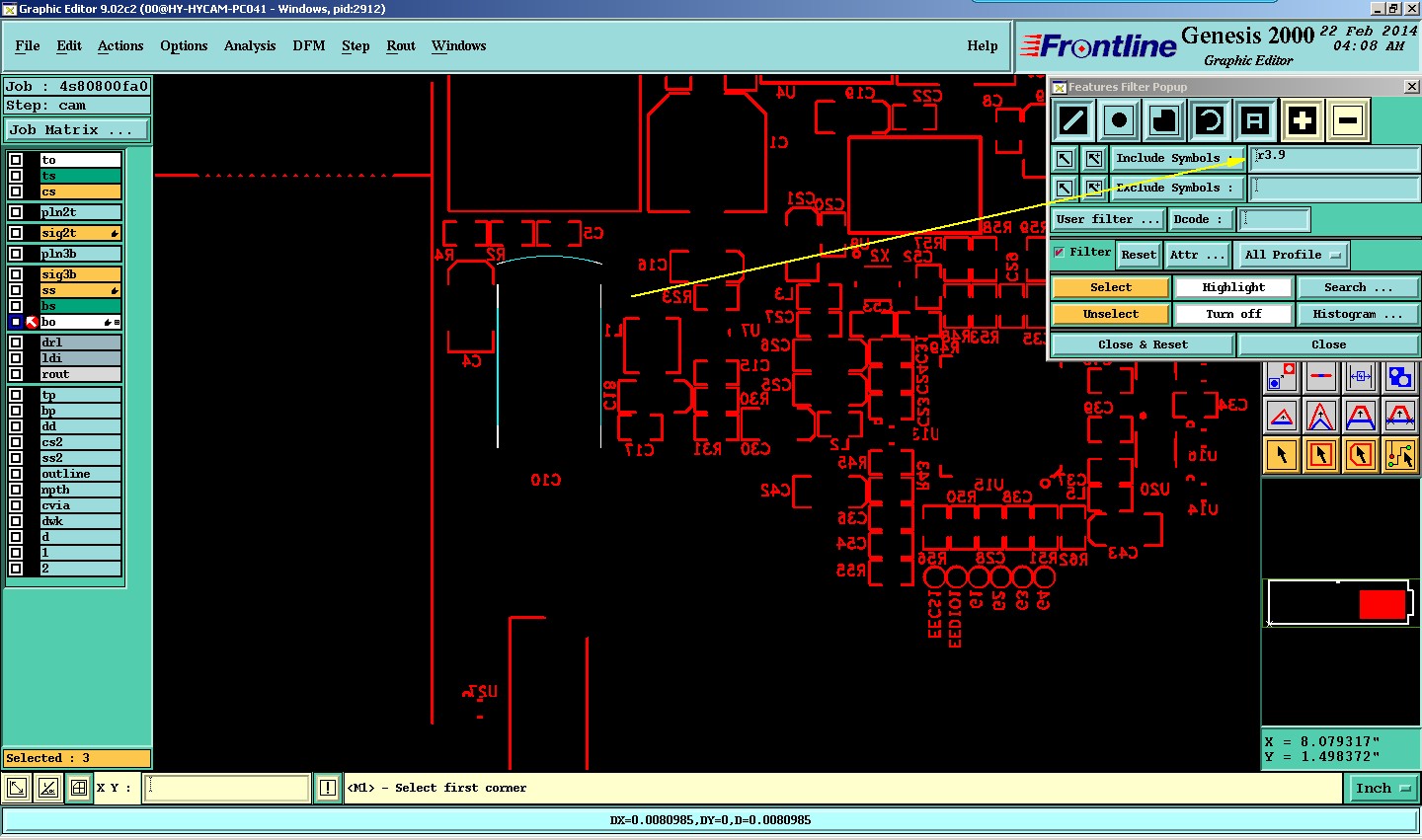Image resolution: width=1422 pixels, height=840 pixels.
Task: Click the Histogram ... button
Action: click(x=1358, y=314)
